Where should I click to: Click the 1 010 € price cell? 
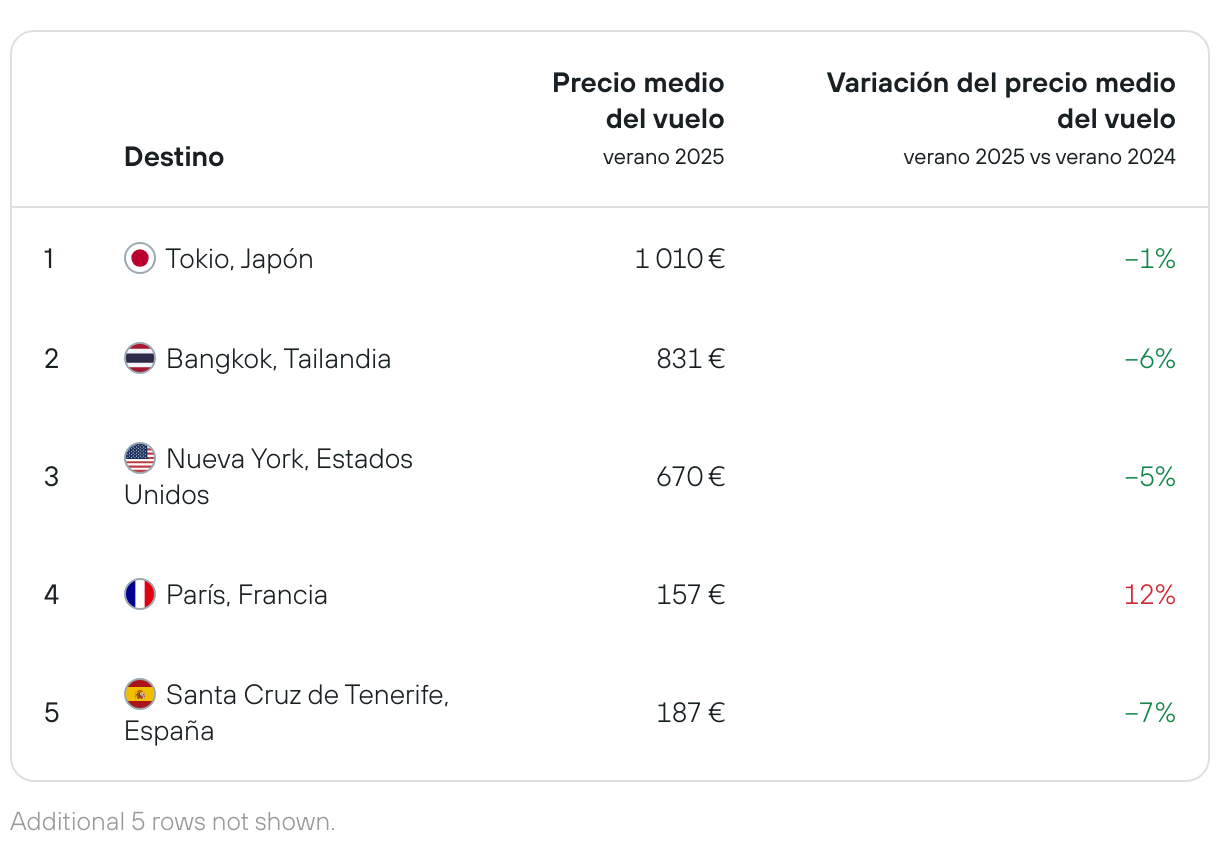(x=680, y=259)
